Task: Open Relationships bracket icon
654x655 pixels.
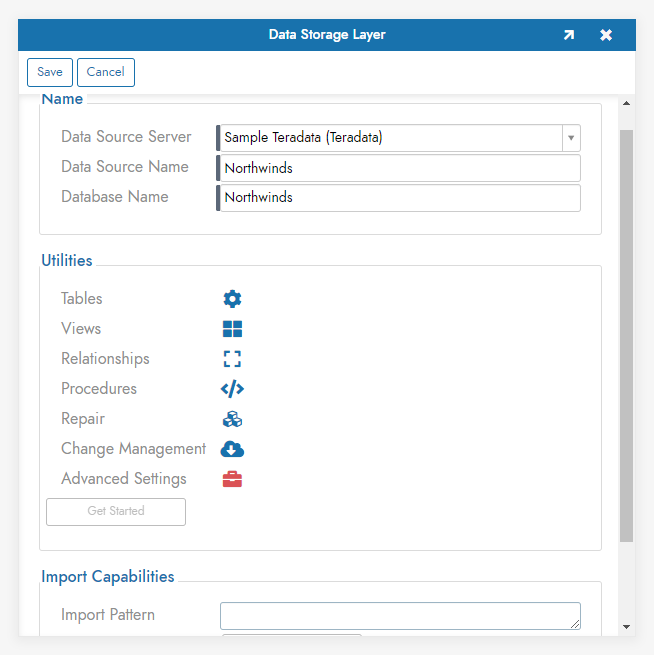Action: point(232,359)
